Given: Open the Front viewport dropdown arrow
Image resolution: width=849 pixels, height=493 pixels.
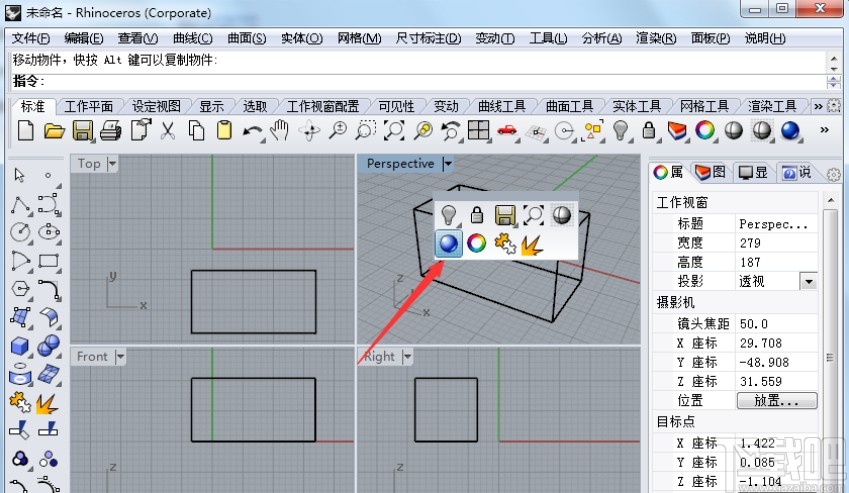Looking at the screenshot, I should (x=120, y=357).
